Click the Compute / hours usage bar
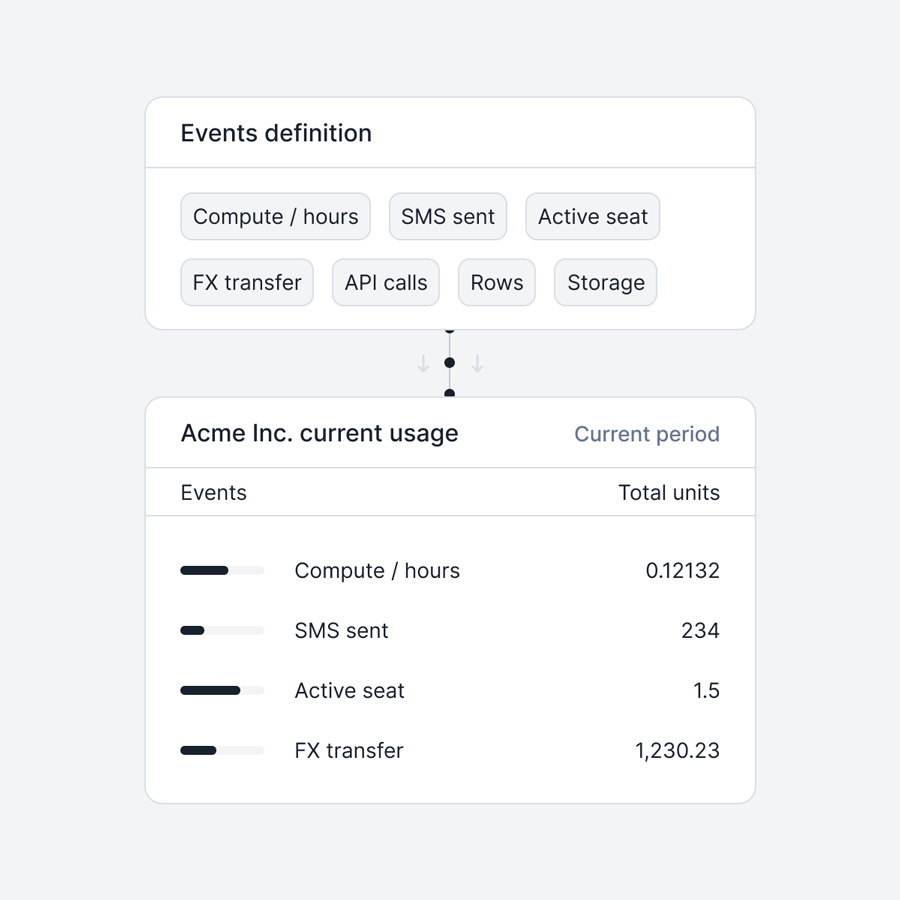 222,571
